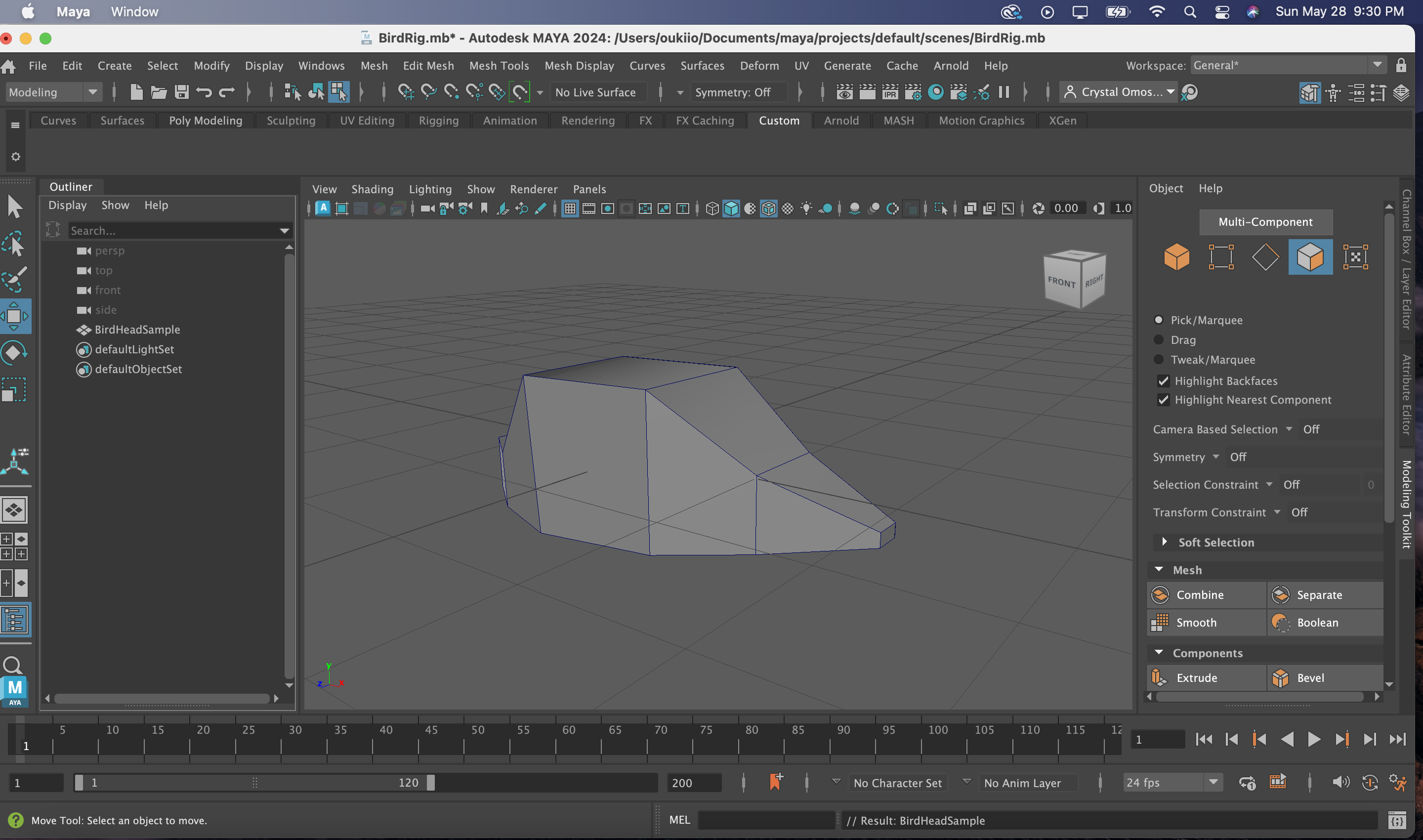The height and width of the screenshot is (840, 1423).
Task: Activate the Paint Selection tool
Action: [14, 279]
